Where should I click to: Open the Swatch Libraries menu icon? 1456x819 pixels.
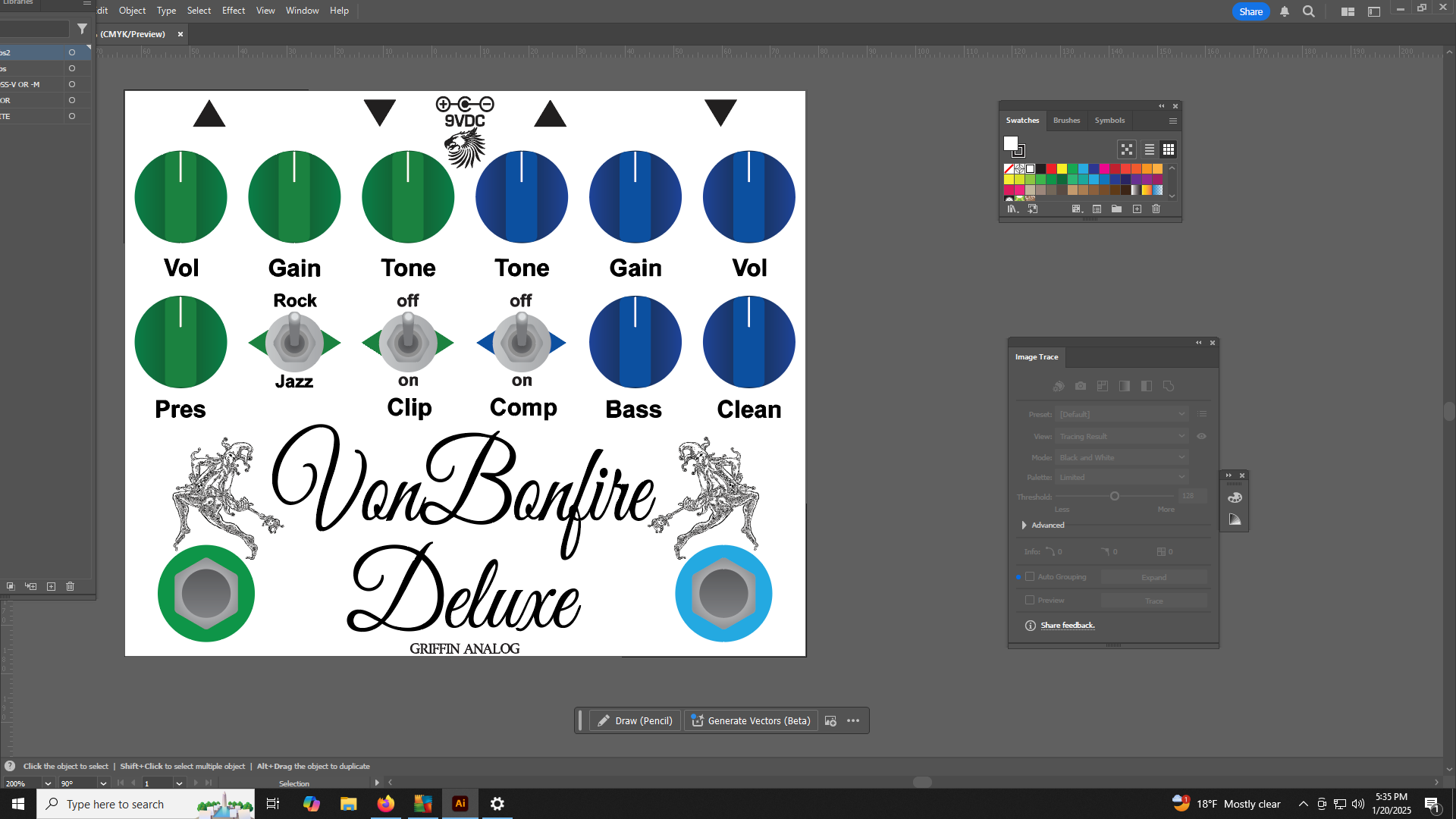[x=1012, y=209]
